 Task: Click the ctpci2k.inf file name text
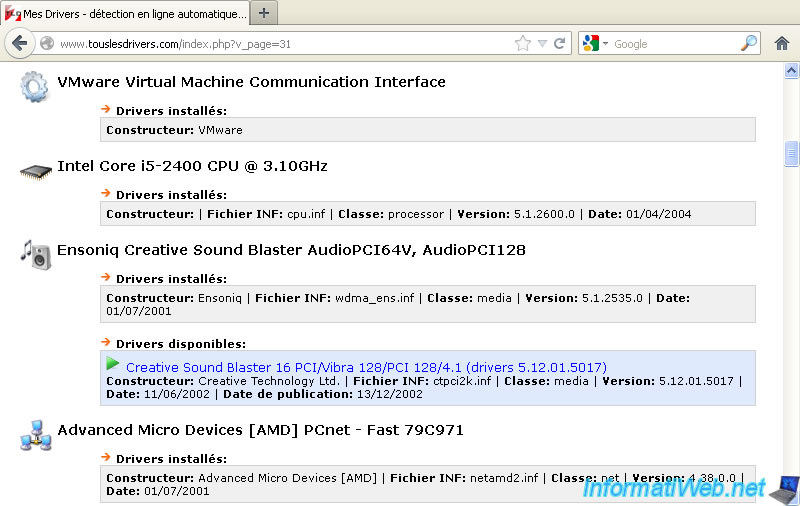click(462, 381)
